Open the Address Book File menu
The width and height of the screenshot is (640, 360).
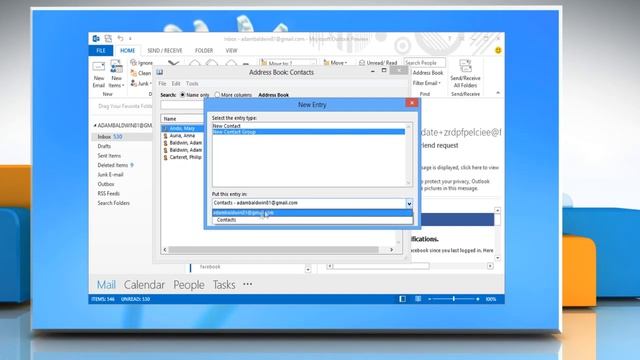[x=162, y=84]
